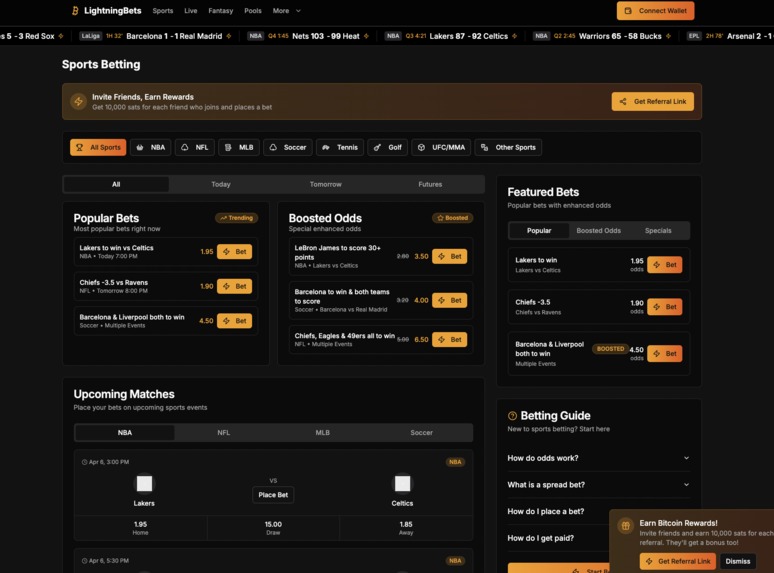The height and width of the screenshot is (573, 774).
Task: Click the lightning bolt icon in invite banner
Action: (78, 101)
